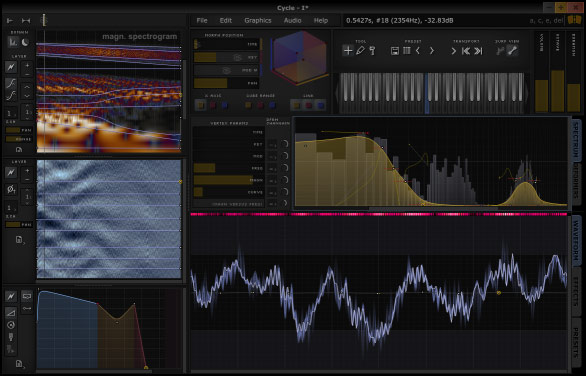Open the Audio menu
The height and width of the screenshot is (376, 586).
(293, 21)
